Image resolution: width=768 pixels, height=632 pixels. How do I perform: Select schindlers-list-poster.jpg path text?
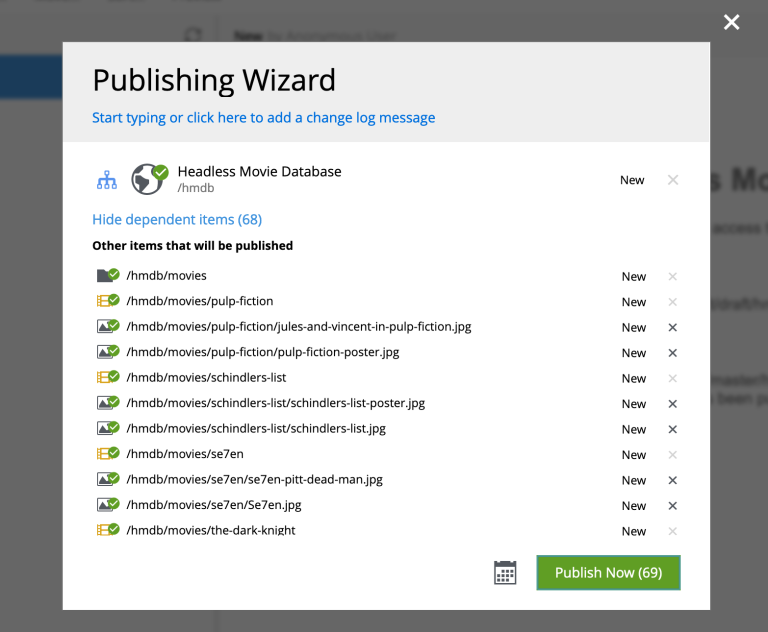pos(276,403)
